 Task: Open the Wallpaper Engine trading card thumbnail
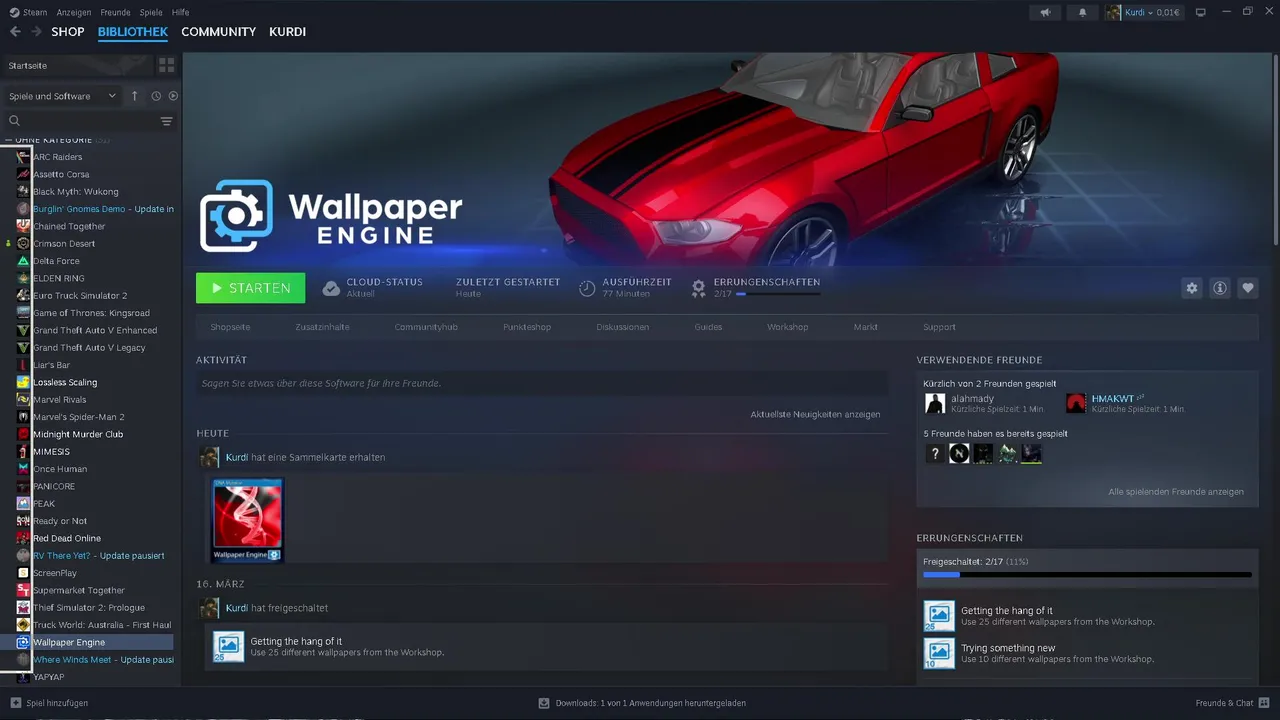click(247, 520)
